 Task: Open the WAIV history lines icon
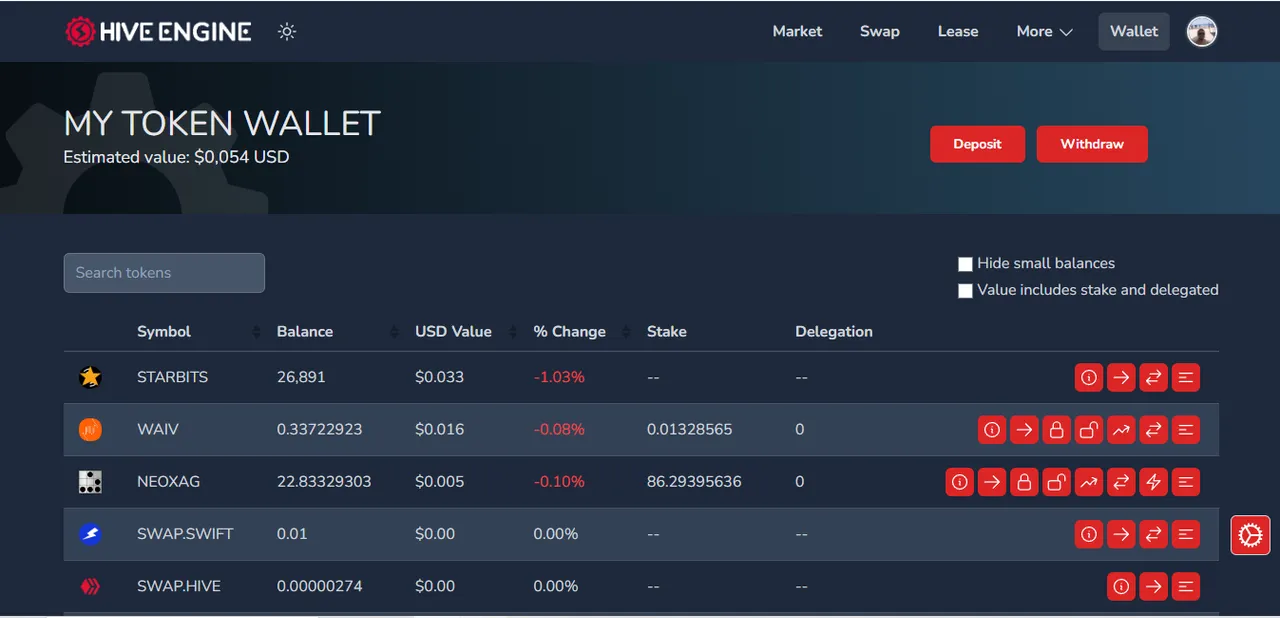[x=1185, y=430]
